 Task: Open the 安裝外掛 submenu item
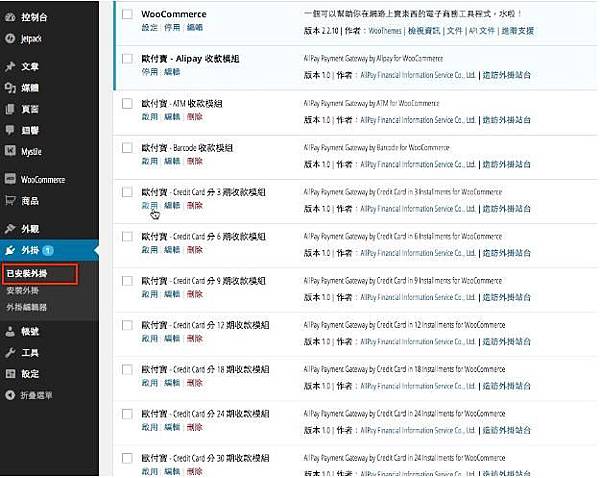pos(23,290)
